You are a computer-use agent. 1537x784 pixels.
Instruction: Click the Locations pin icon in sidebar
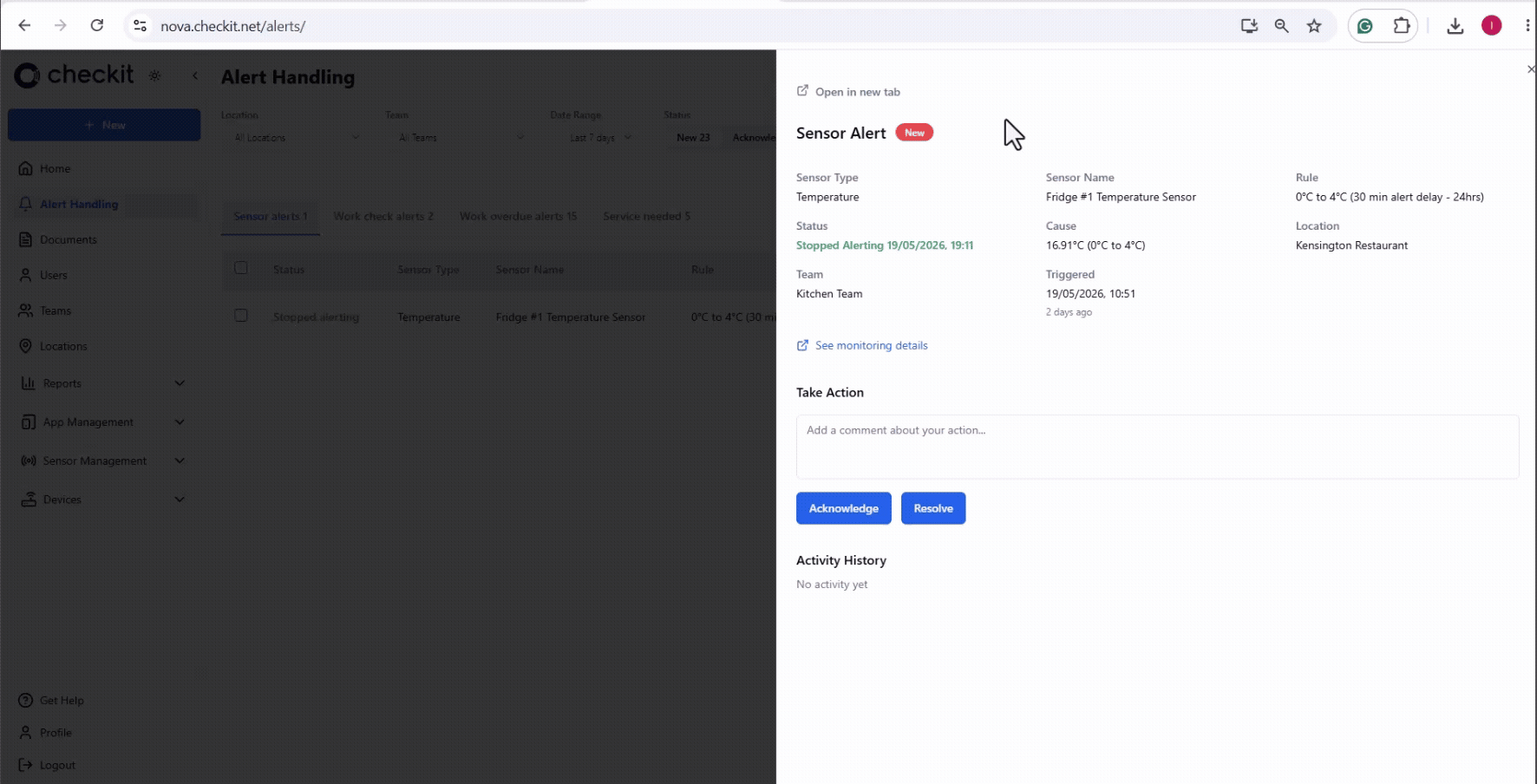click(x=26, y=346)
